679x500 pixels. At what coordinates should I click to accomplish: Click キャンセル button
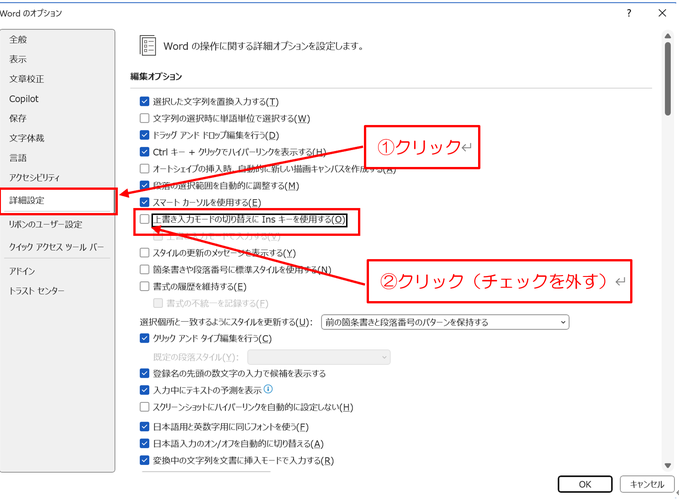coord(647,484)
